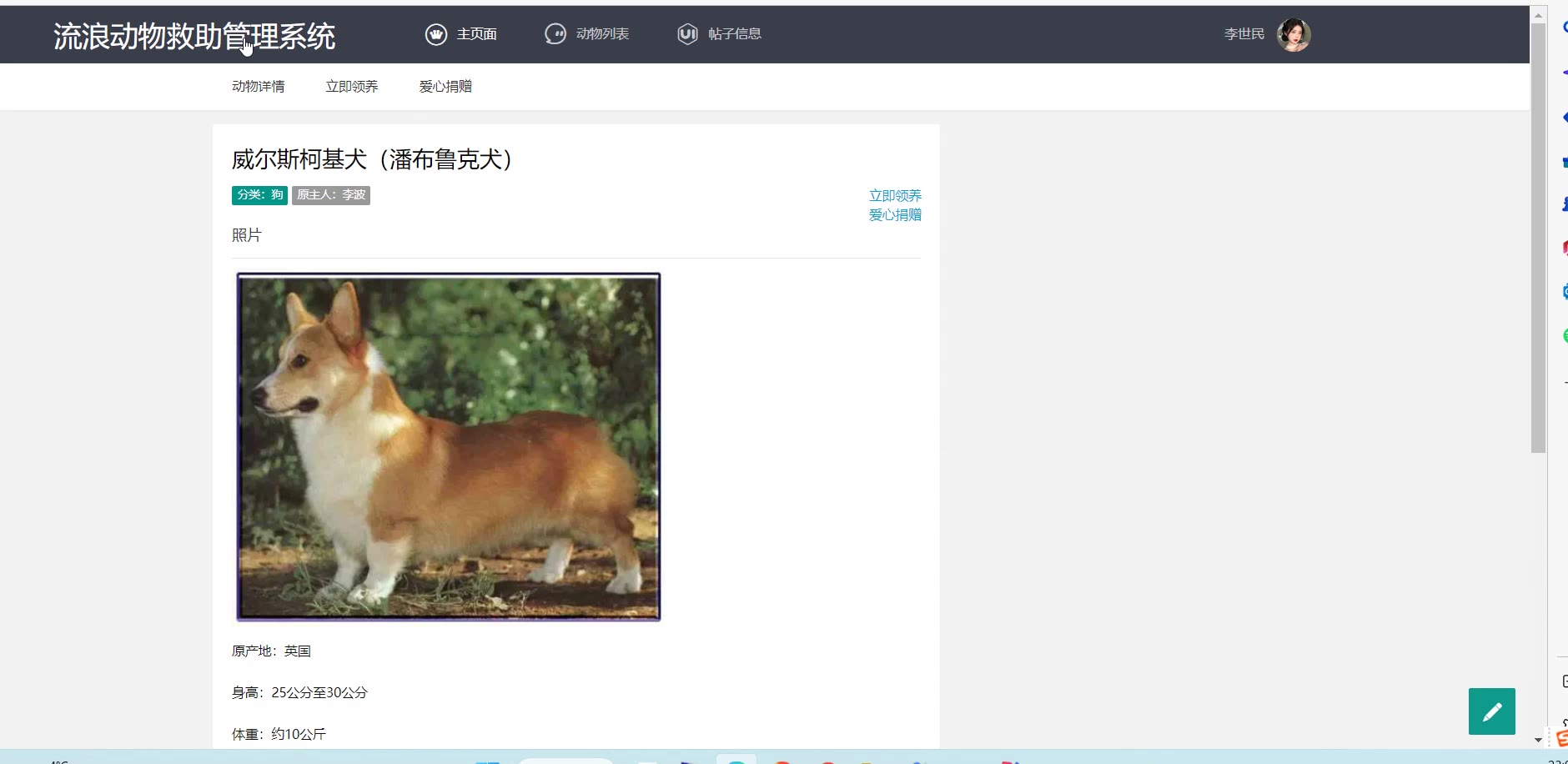Click the 立即领养 link beside the title
This screenshot has width=1568, height=764.
point(895,196)
